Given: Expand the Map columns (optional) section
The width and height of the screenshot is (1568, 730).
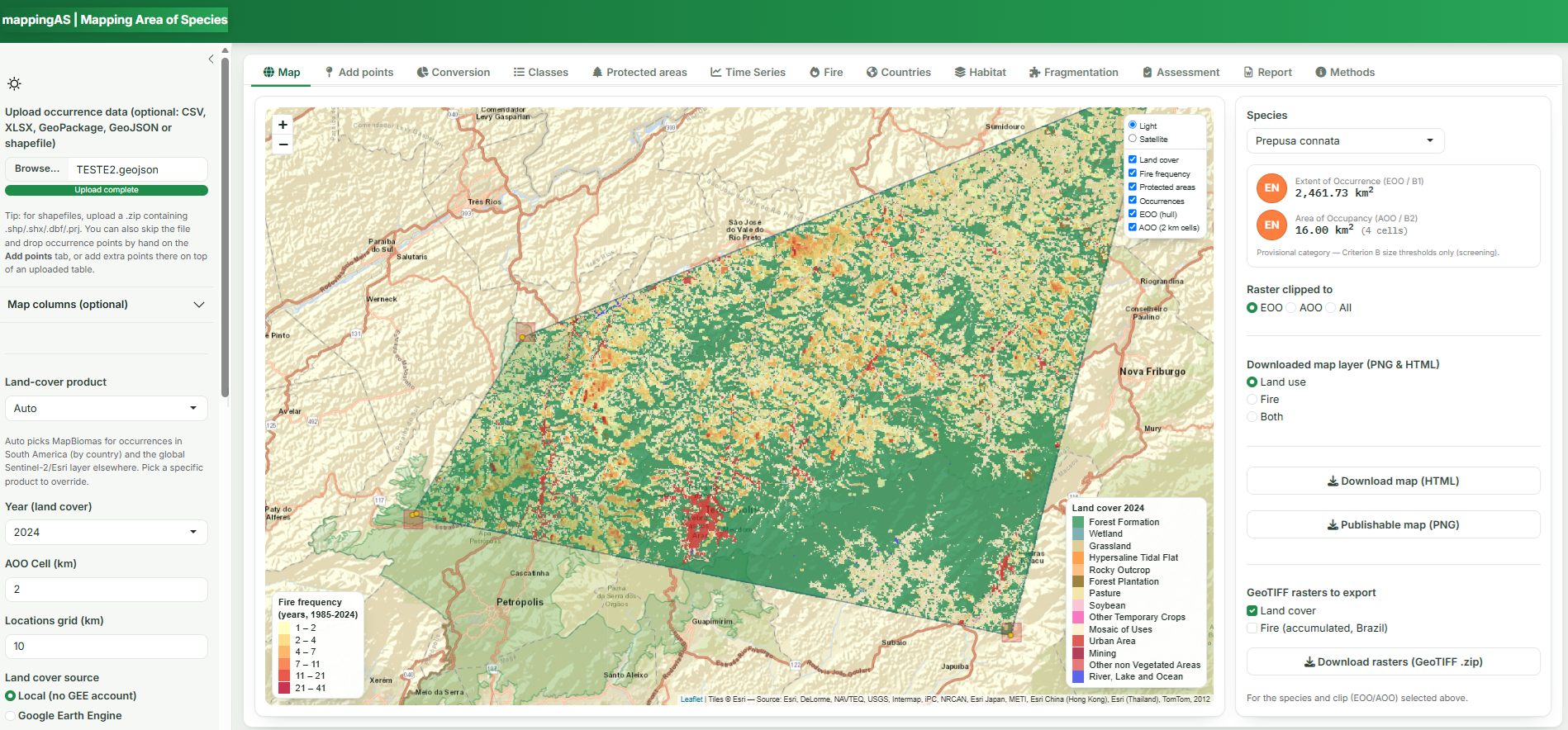Looking at the screenshot, I should (x=107, y=305).
